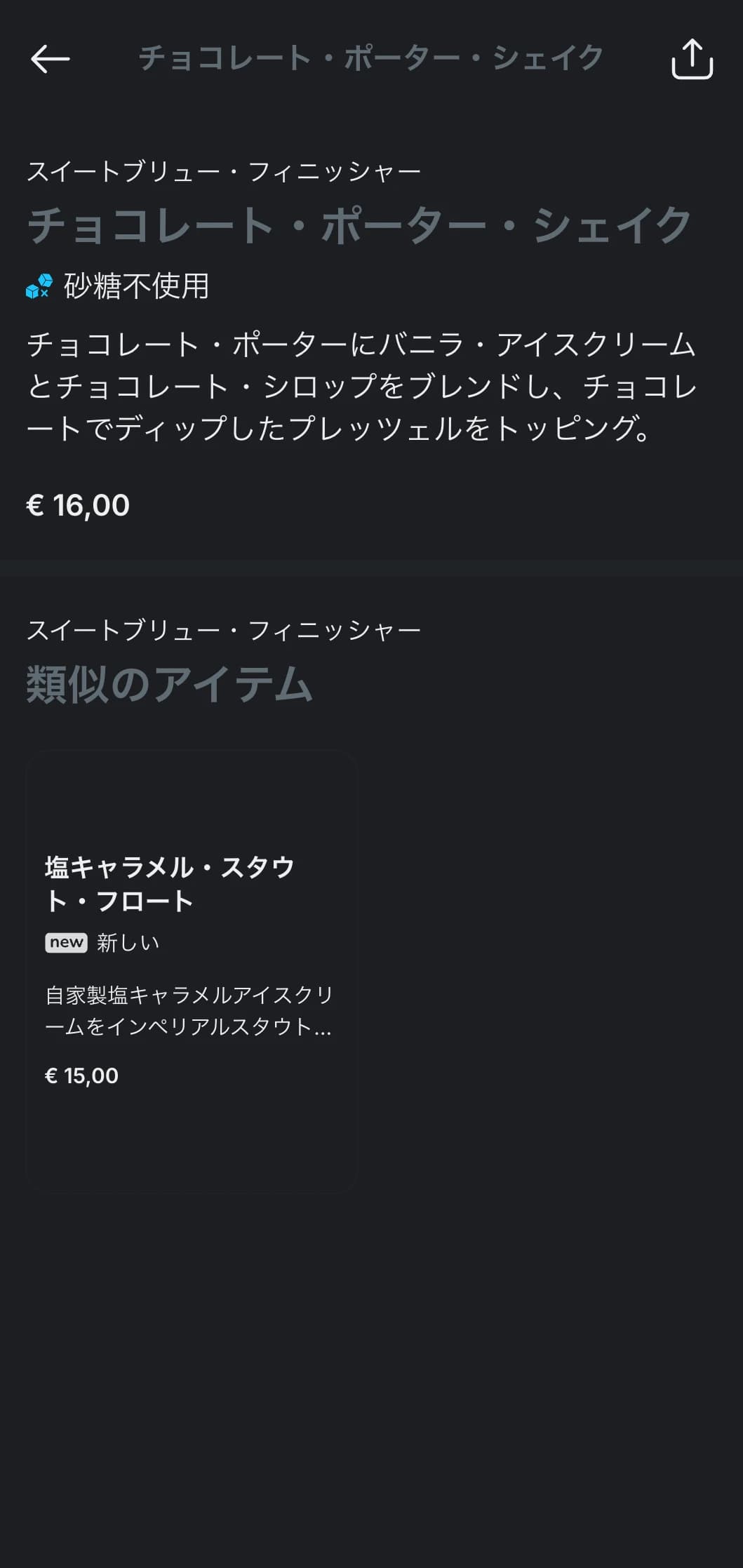Tap card text starting 自家製塩キャラメル
This screenshot has width=743, height=1568.
point(189,995)
